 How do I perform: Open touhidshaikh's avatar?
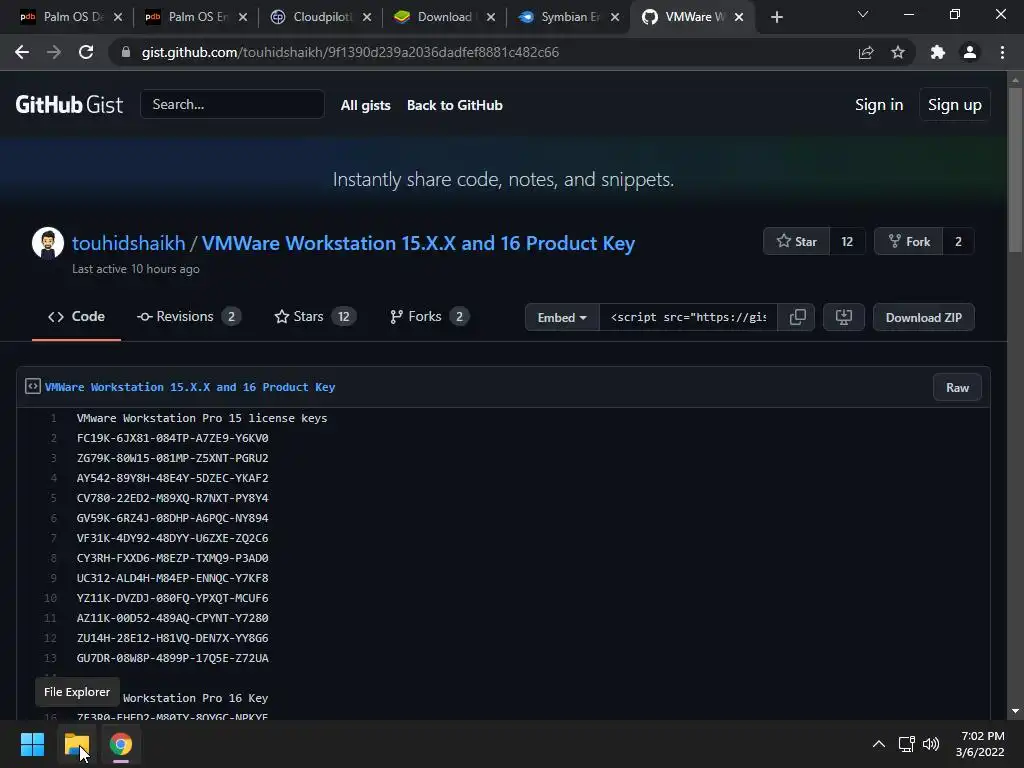pyautogui.click(x=48, y=243)
